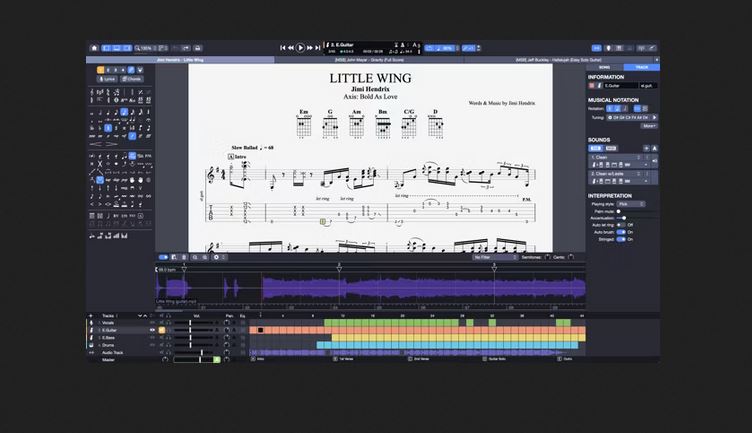Open the Chords dialog
Viewport: 752px width, 433px height.
pos(132,79)
